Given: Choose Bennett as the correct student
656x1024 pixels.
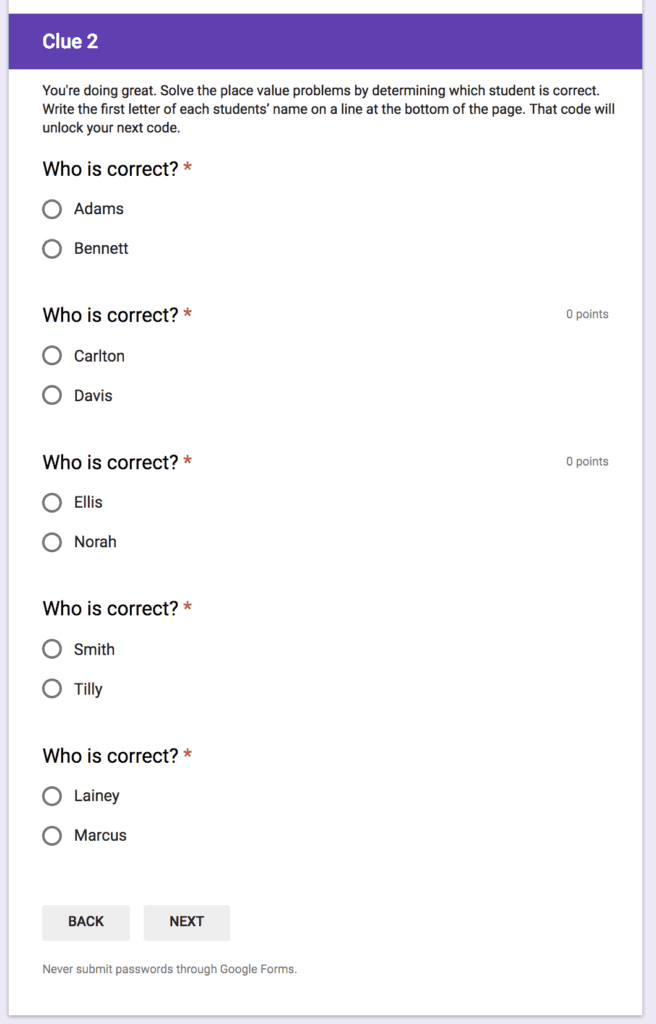Looking at the screenshot, I should click(52, 249).
